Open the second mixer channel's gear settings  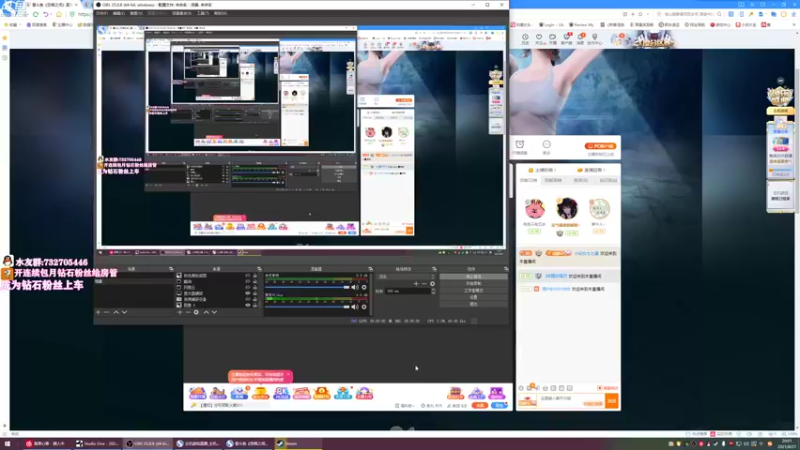click(364, 307)
